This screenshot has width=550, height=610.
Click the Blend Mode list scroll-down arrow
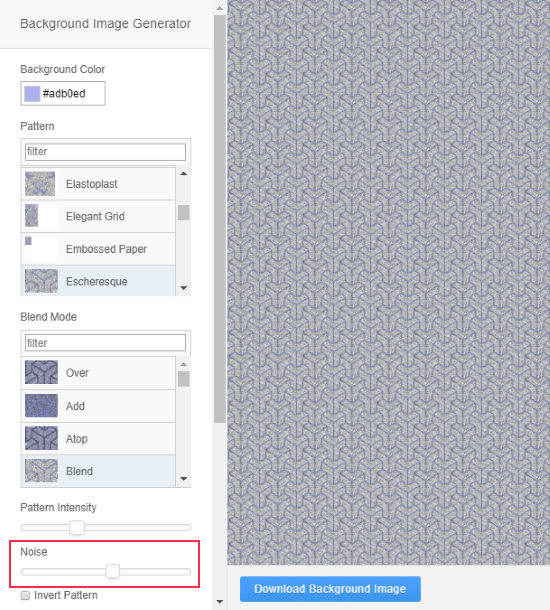click(x=184, y=479)
